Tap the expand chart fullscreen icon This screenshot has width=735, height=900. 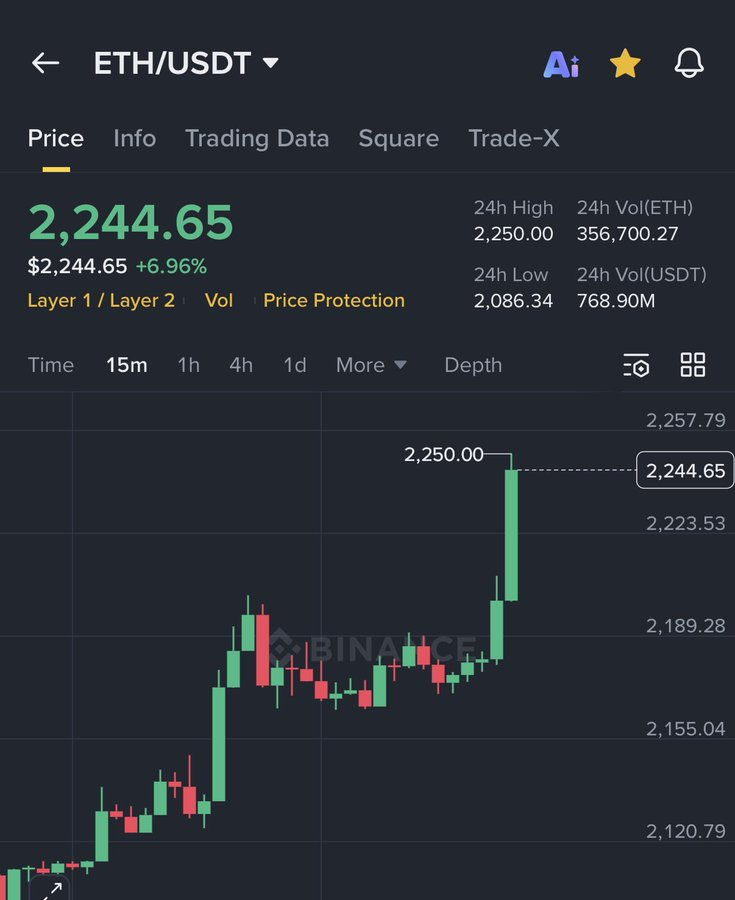click(51, 889)
